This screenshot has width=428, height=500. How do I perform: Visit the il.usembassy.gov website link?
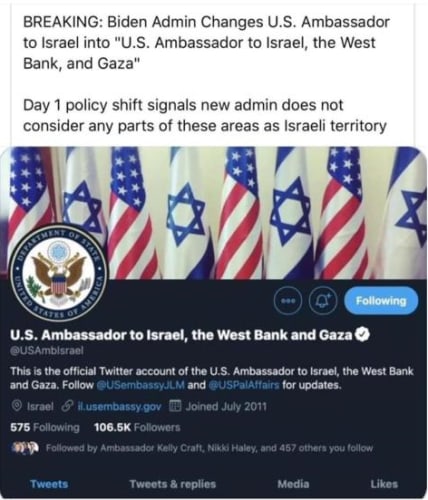[x=119, y=407]
